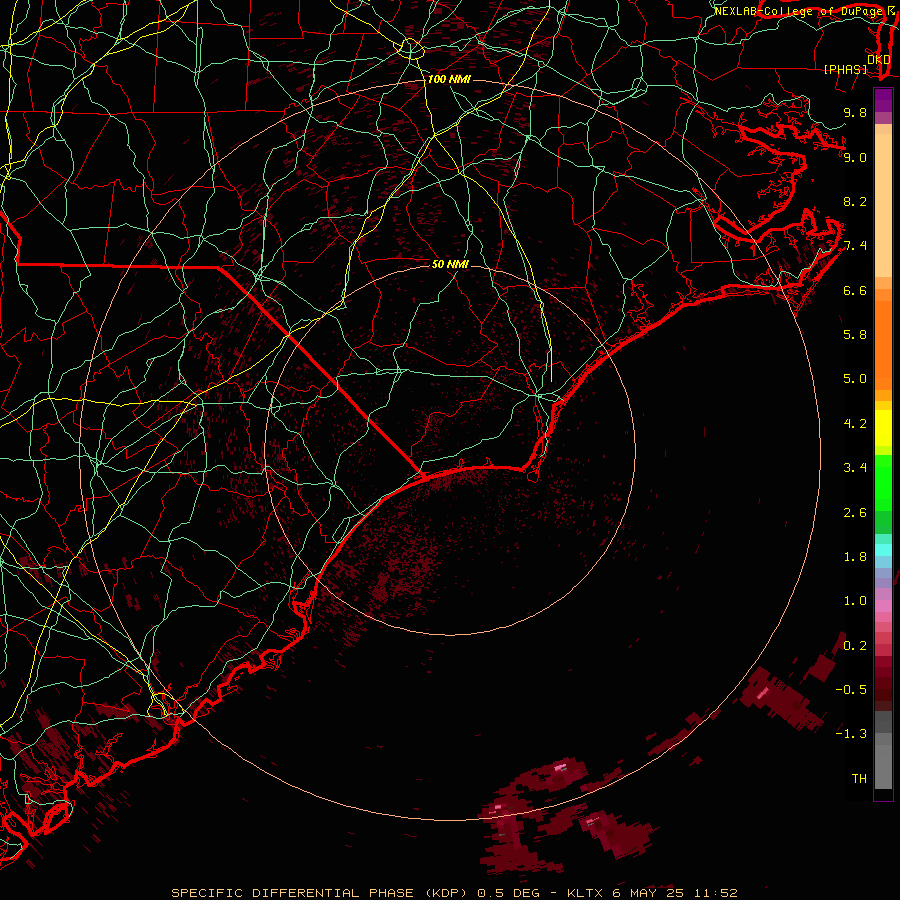Click the 7.4 value on color scale
This screenshot has height=900, width=900.
pos(855,246)
